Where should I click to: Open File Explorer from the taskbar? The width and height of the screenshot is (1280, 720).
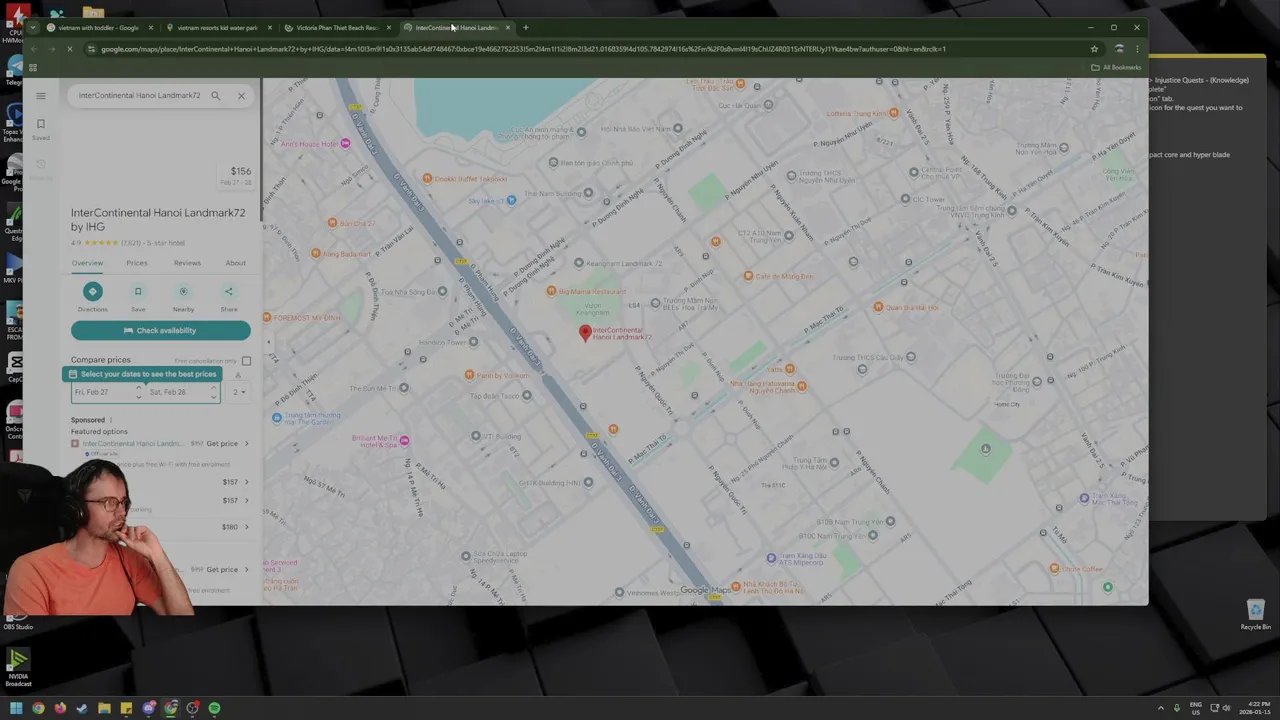[104, 708]
